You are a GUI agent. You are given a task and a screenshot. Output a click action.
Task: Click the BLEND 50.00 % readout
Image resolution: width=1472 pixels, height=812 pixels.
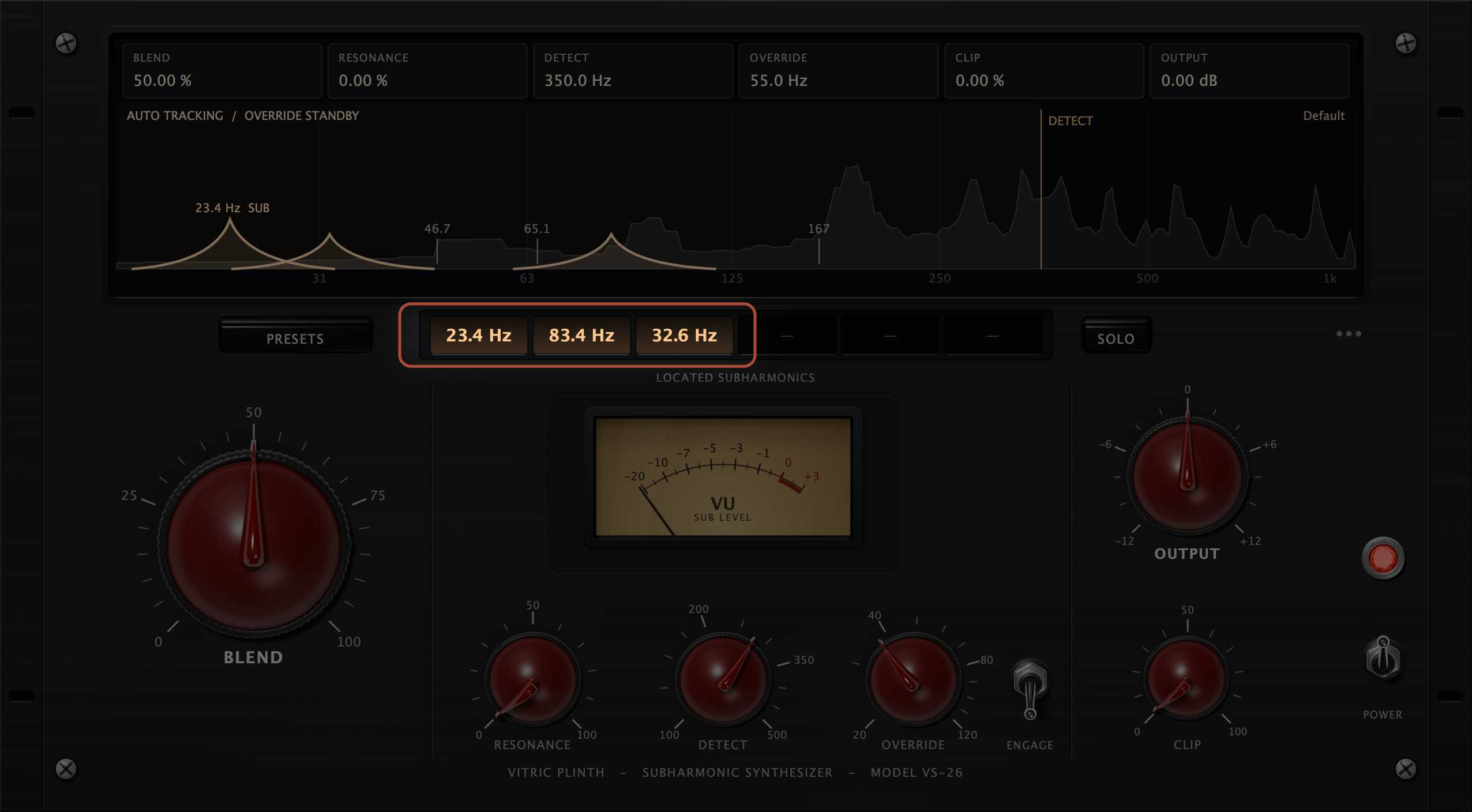click(x=221, y=70)
